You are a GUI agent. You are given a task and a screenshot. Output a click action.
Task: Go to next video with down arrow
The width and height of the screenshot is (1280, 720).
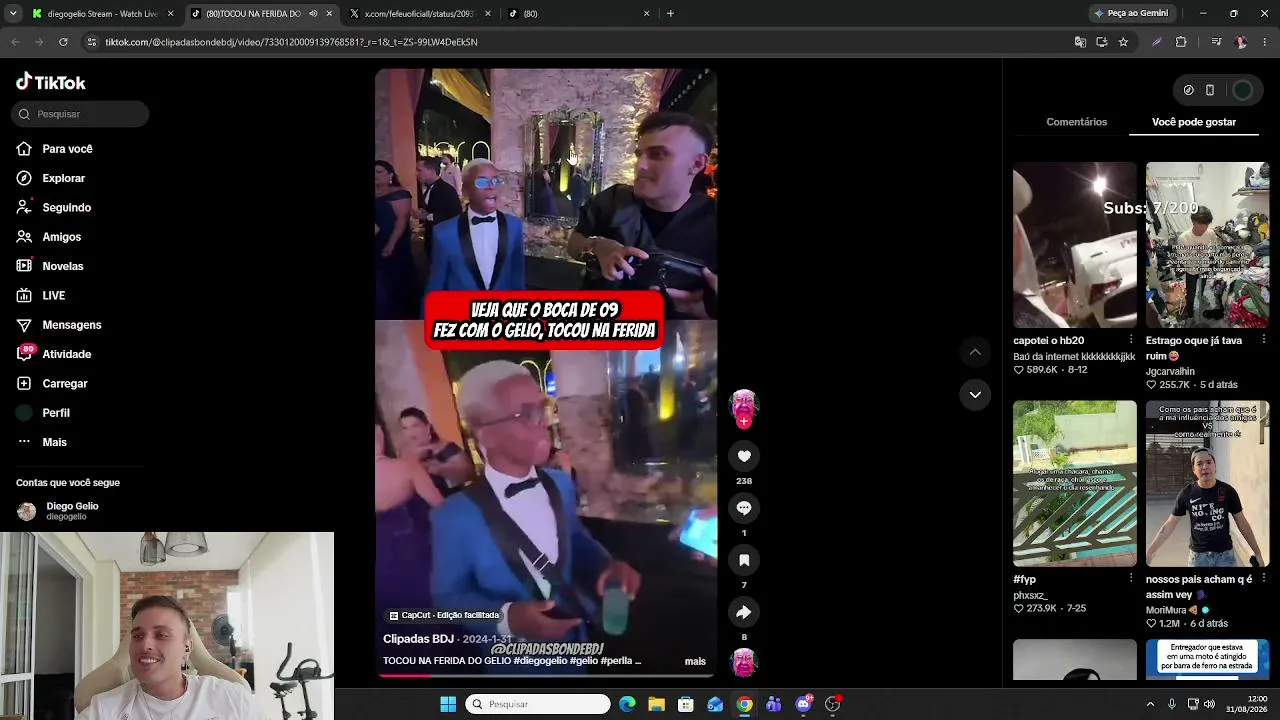[975, 394]
